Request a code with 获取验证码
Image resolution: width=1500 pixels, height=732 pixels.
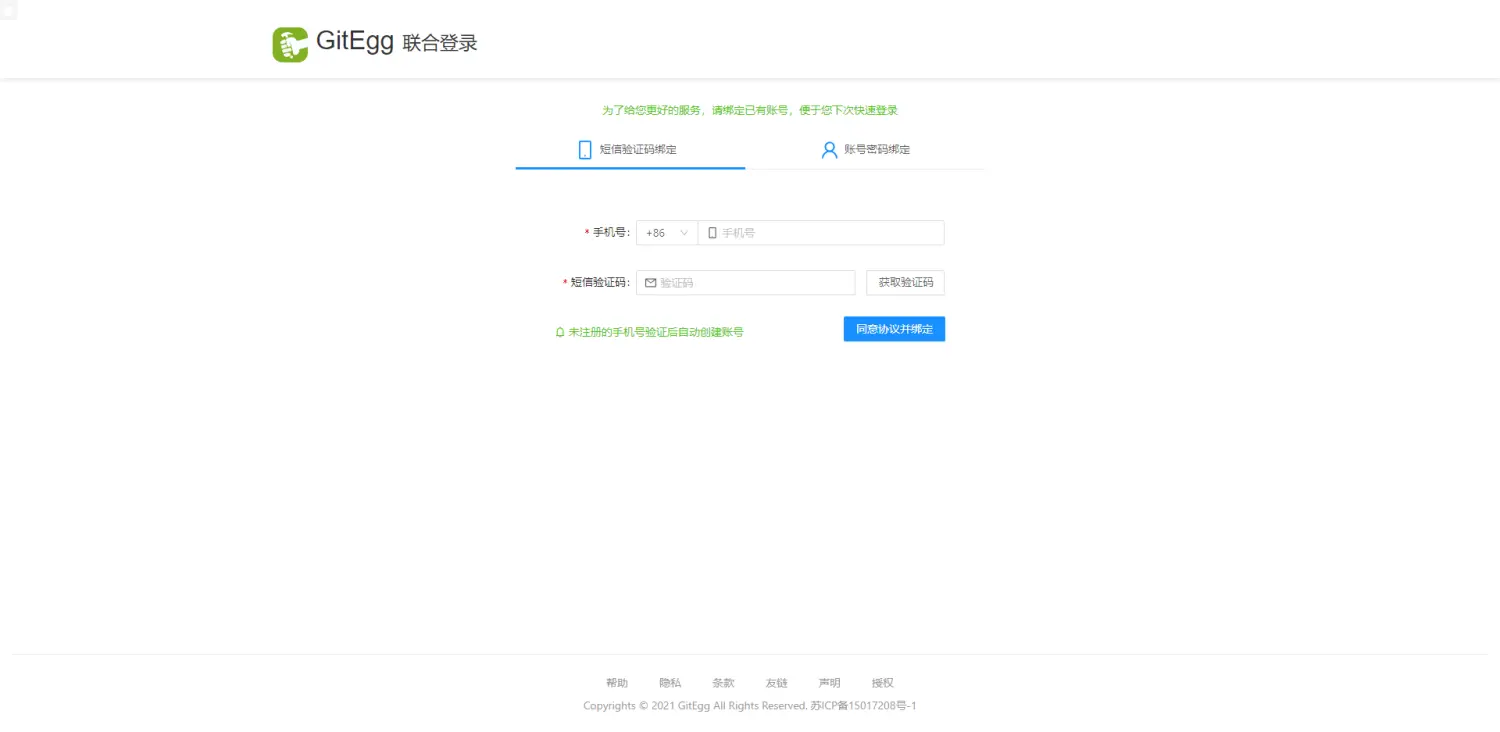[905, 283]
